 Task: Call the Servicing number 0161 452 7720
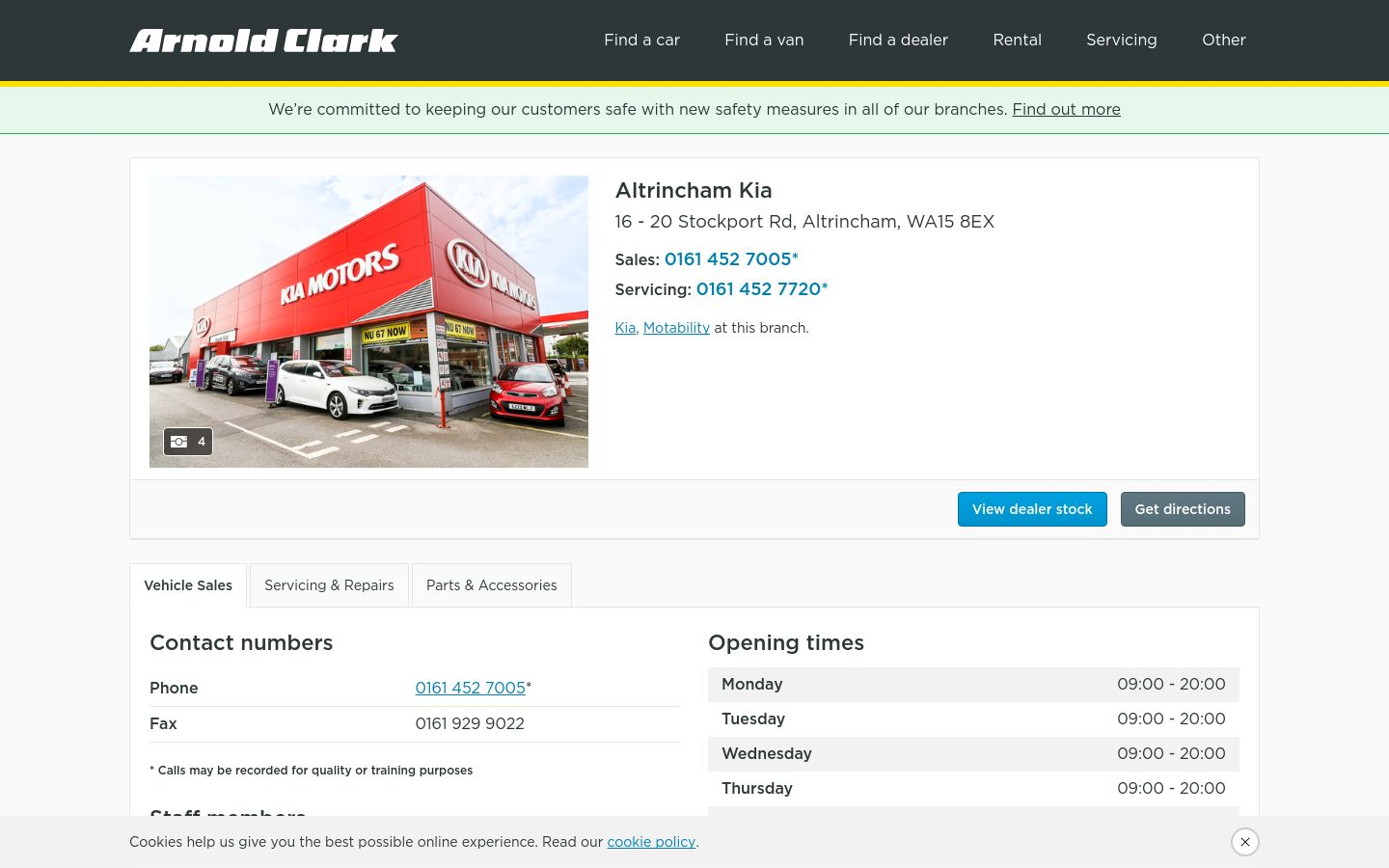[x=759, y=289]
